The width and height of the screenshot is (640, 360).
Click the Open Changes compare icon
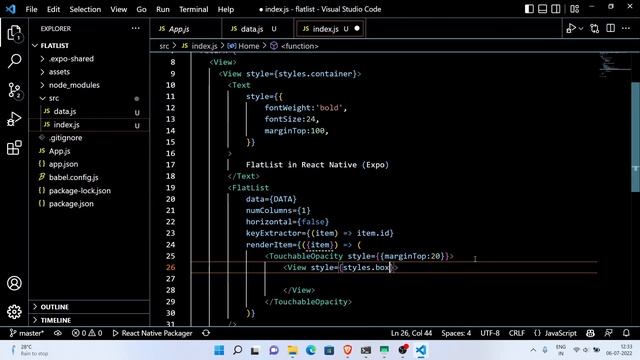(x=595, y=29)
